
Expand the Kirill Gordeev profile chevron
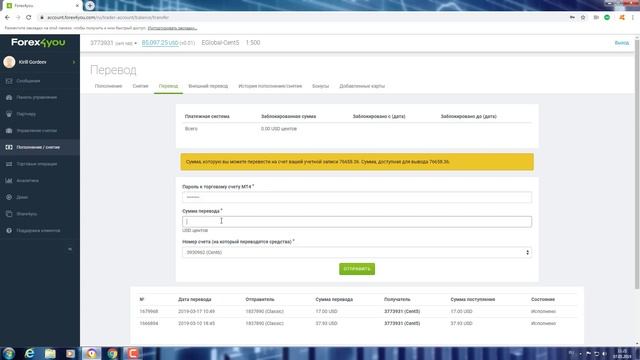click(x=74, y=62)
